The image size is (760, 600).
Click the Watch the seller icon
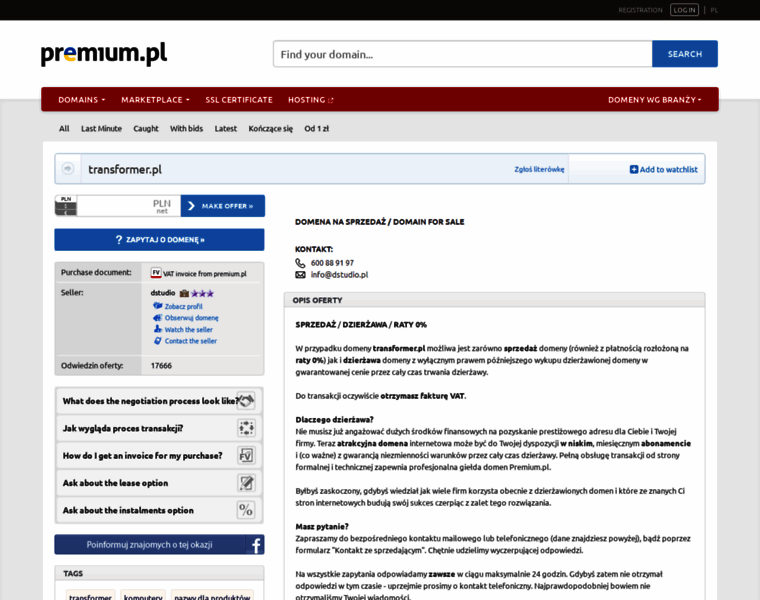(x=158, y=329)
